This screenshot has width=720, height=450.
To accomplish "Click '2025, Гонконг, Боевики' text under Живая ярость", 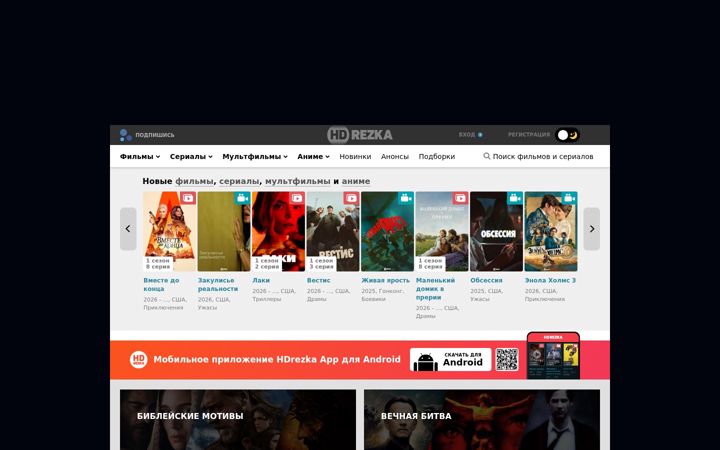I will click(382, 295).
